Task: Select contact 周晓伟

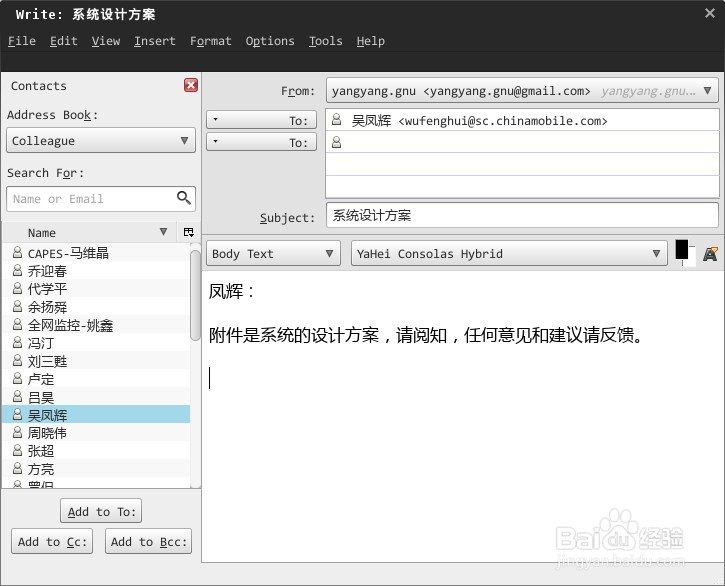Action: coord(96,432)
